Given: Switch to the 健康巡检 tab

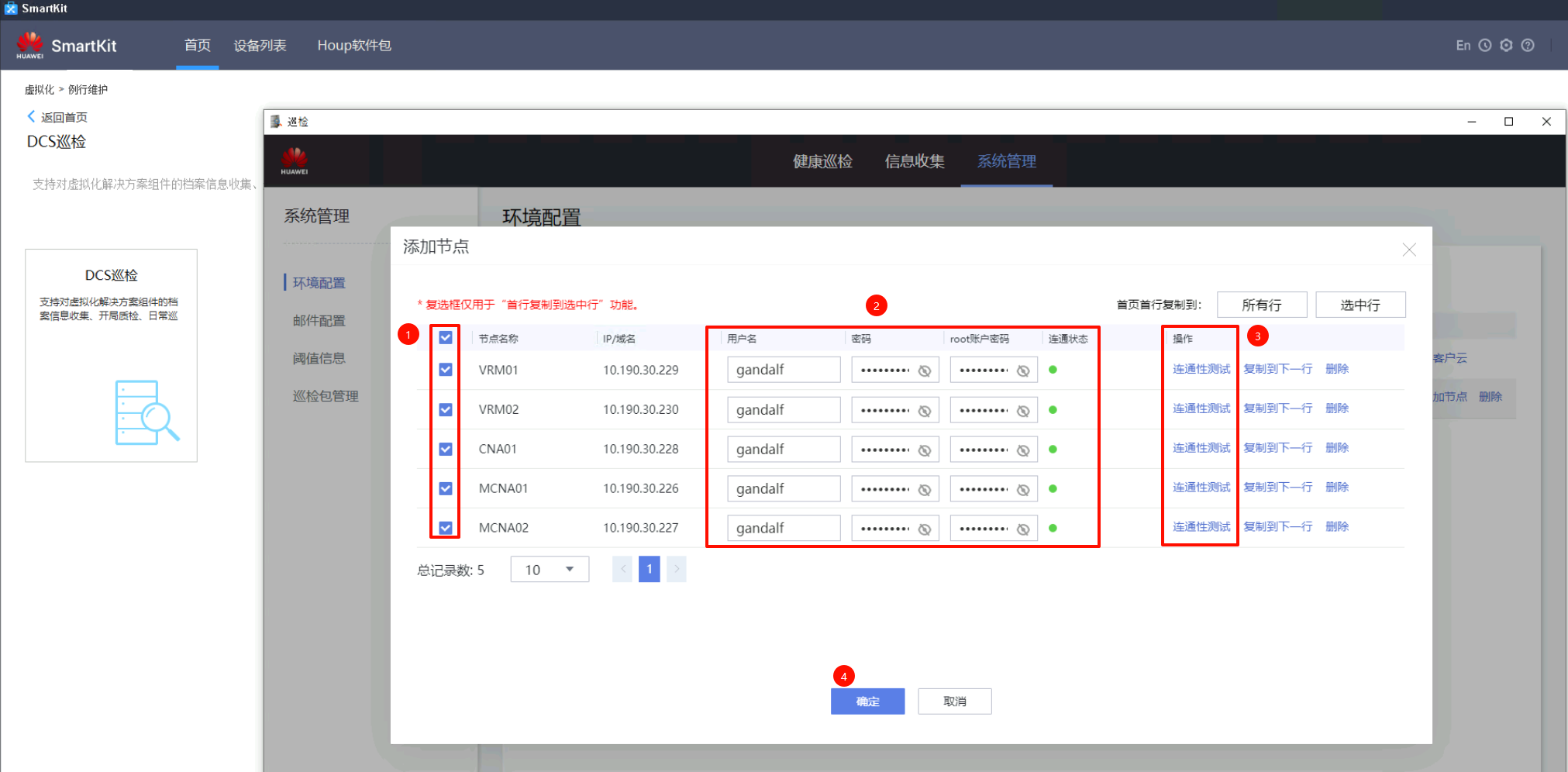Looking at the screenshot, I should [x=822, y=161].
